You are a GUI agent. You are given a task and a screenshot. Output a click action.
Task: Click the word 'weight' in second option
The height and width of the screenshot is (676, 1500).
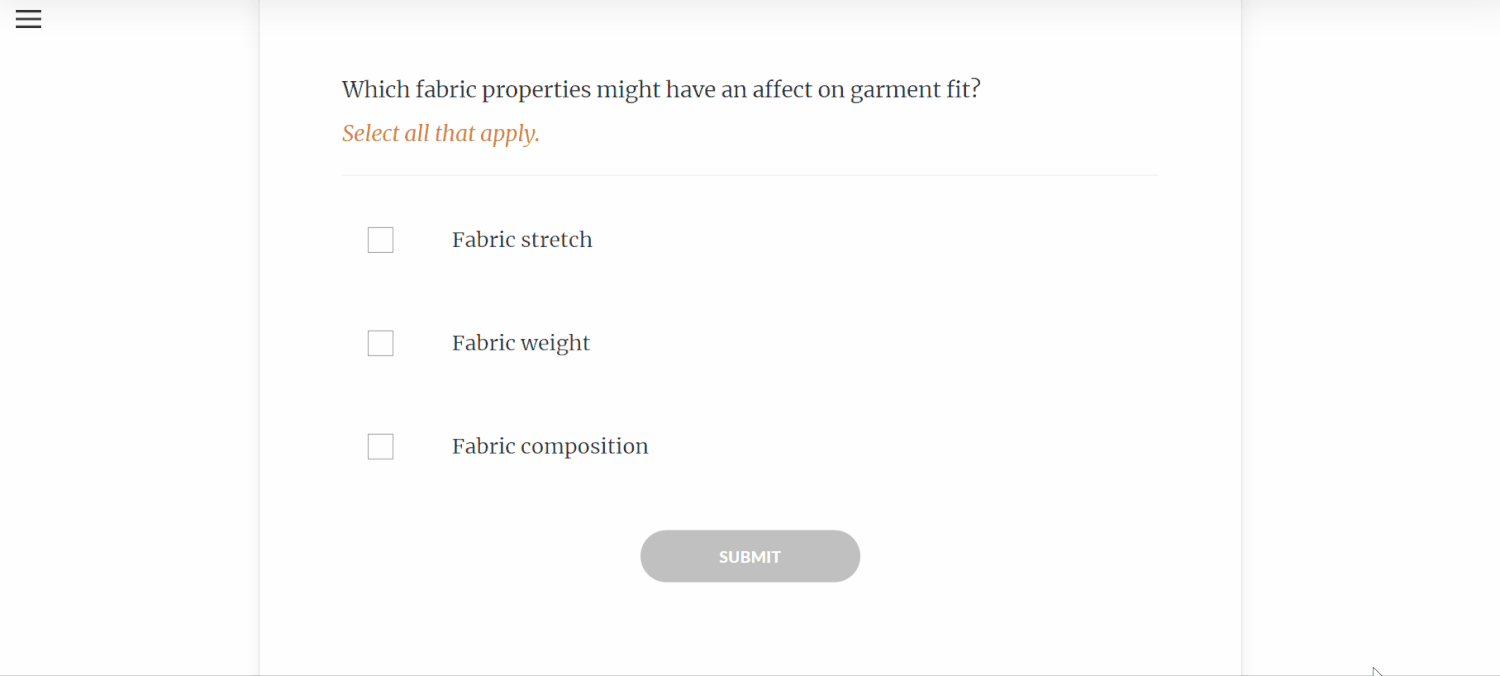coord(555,344)
